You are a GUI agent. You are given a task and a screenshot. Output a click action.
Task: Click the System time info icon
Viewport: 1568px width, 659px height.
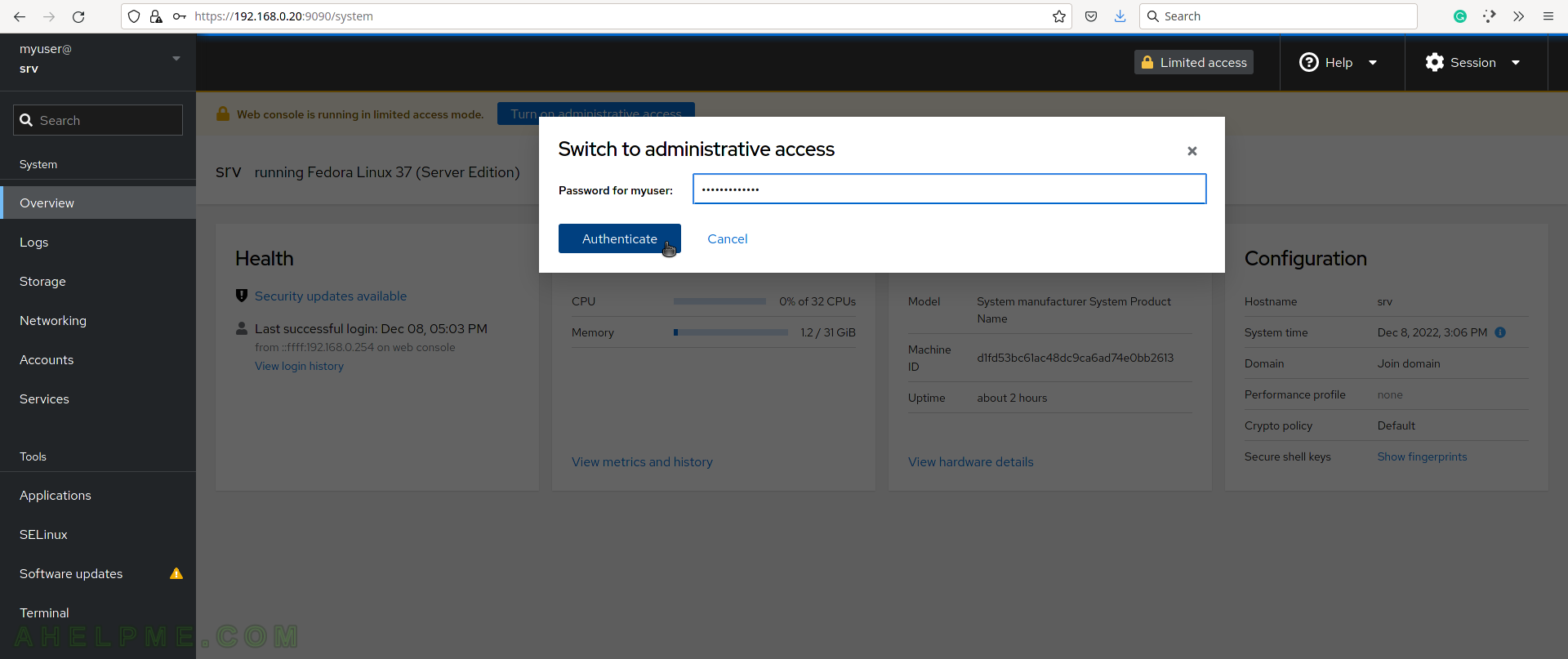(1500, 332)
